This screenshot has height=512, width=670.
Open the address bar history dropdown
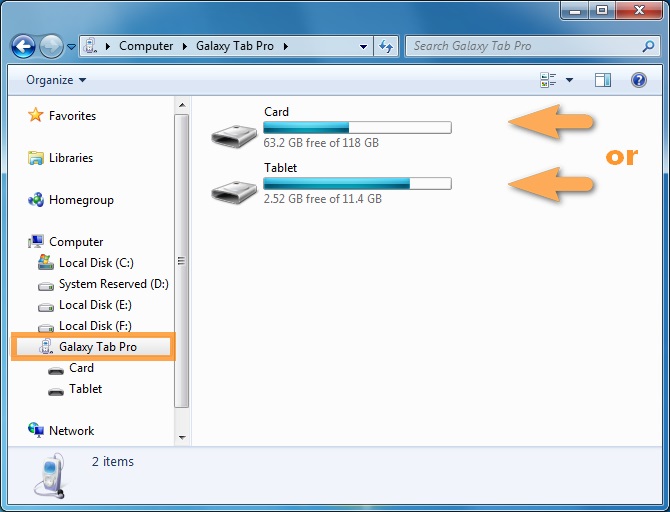363,47
